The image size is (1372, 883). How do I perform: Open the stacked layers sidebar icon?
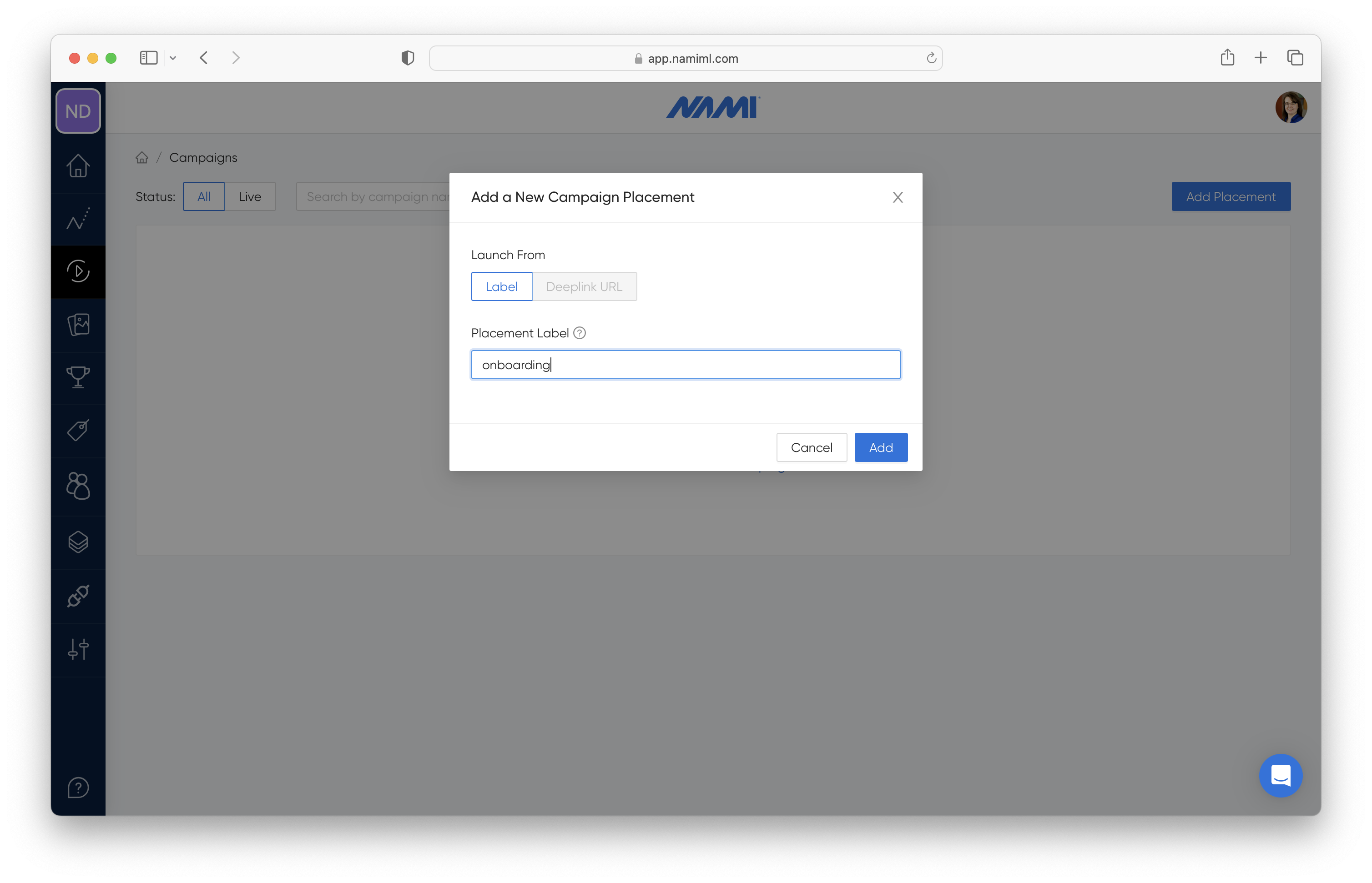(78, 542)
